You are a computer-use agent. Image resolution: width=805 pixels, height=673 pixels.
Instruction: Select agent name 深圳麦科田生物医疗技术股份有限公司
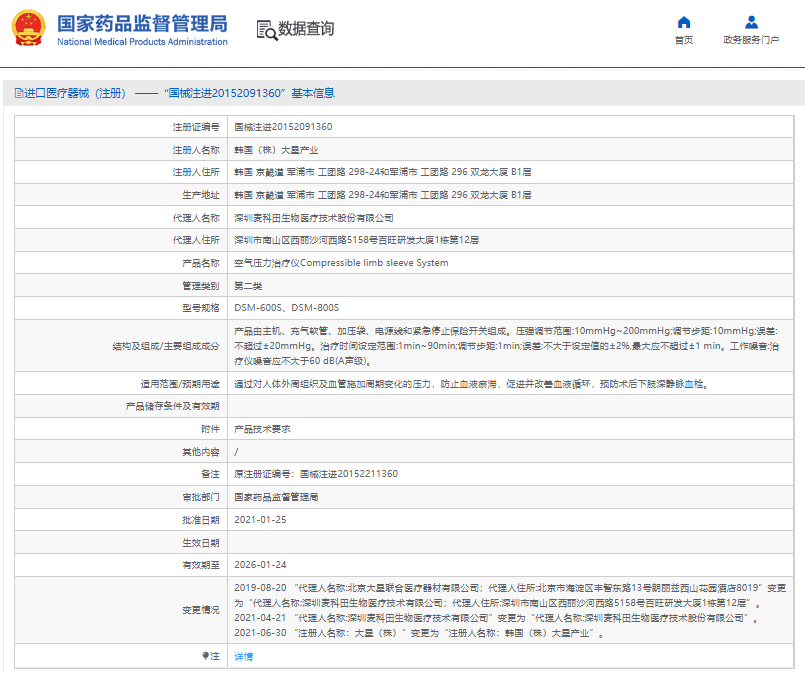(x=314, y=218)
